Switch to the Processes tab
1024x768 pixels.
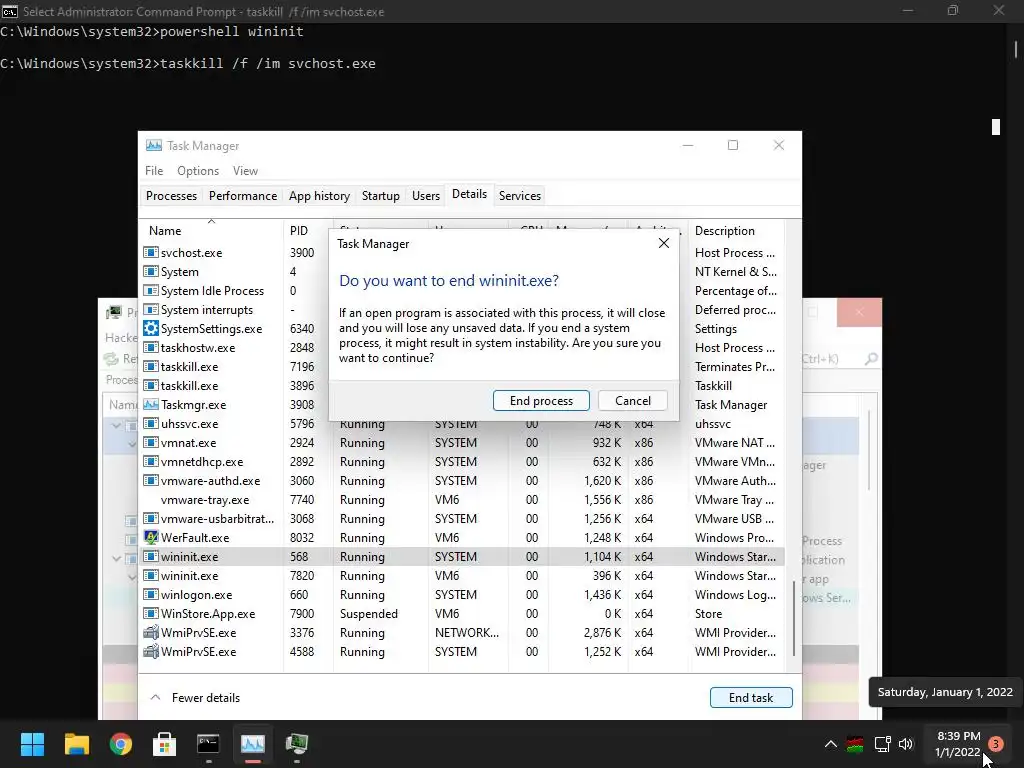click(171, 195)
